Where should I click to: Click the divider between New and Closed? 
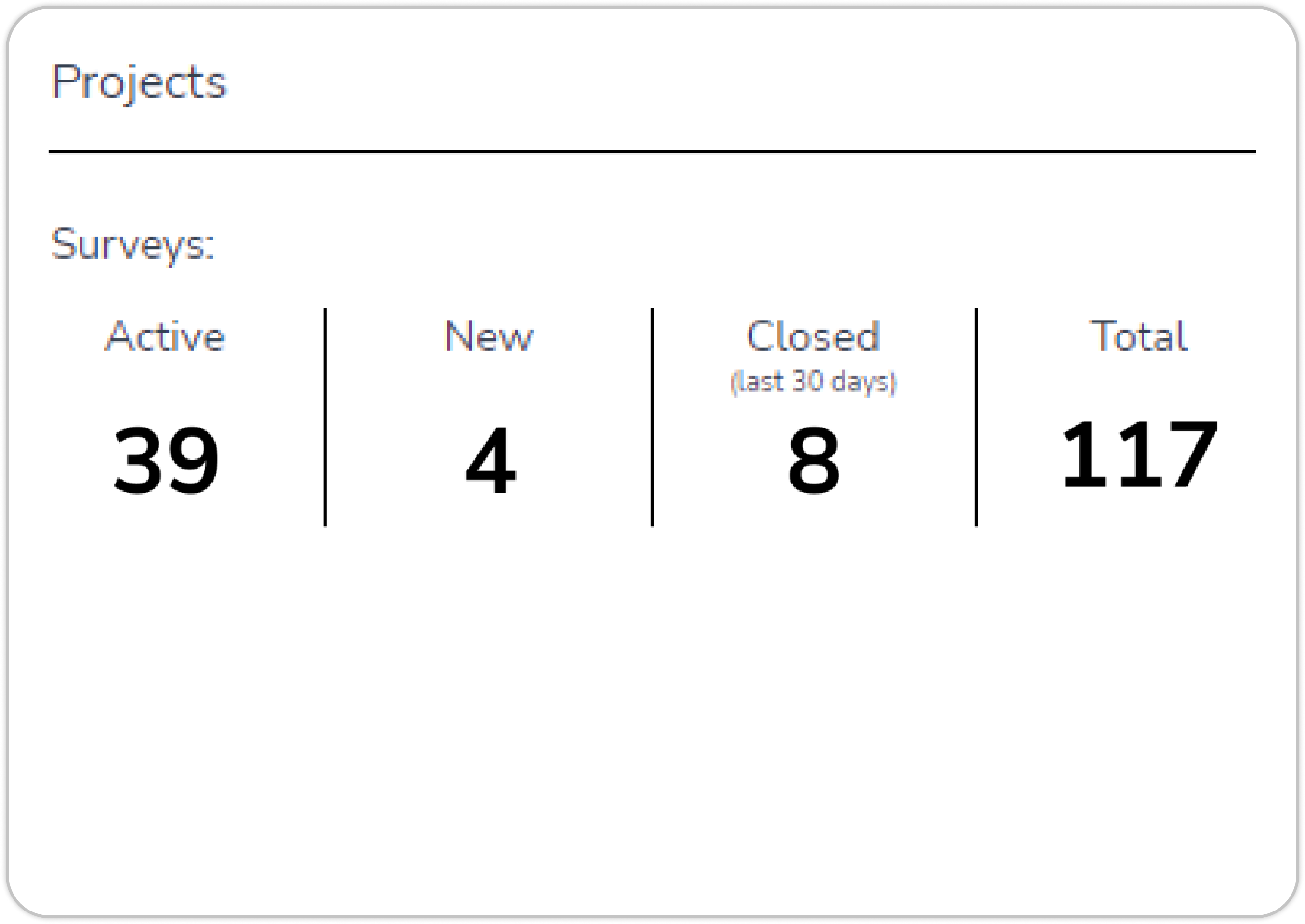(652, 417)
